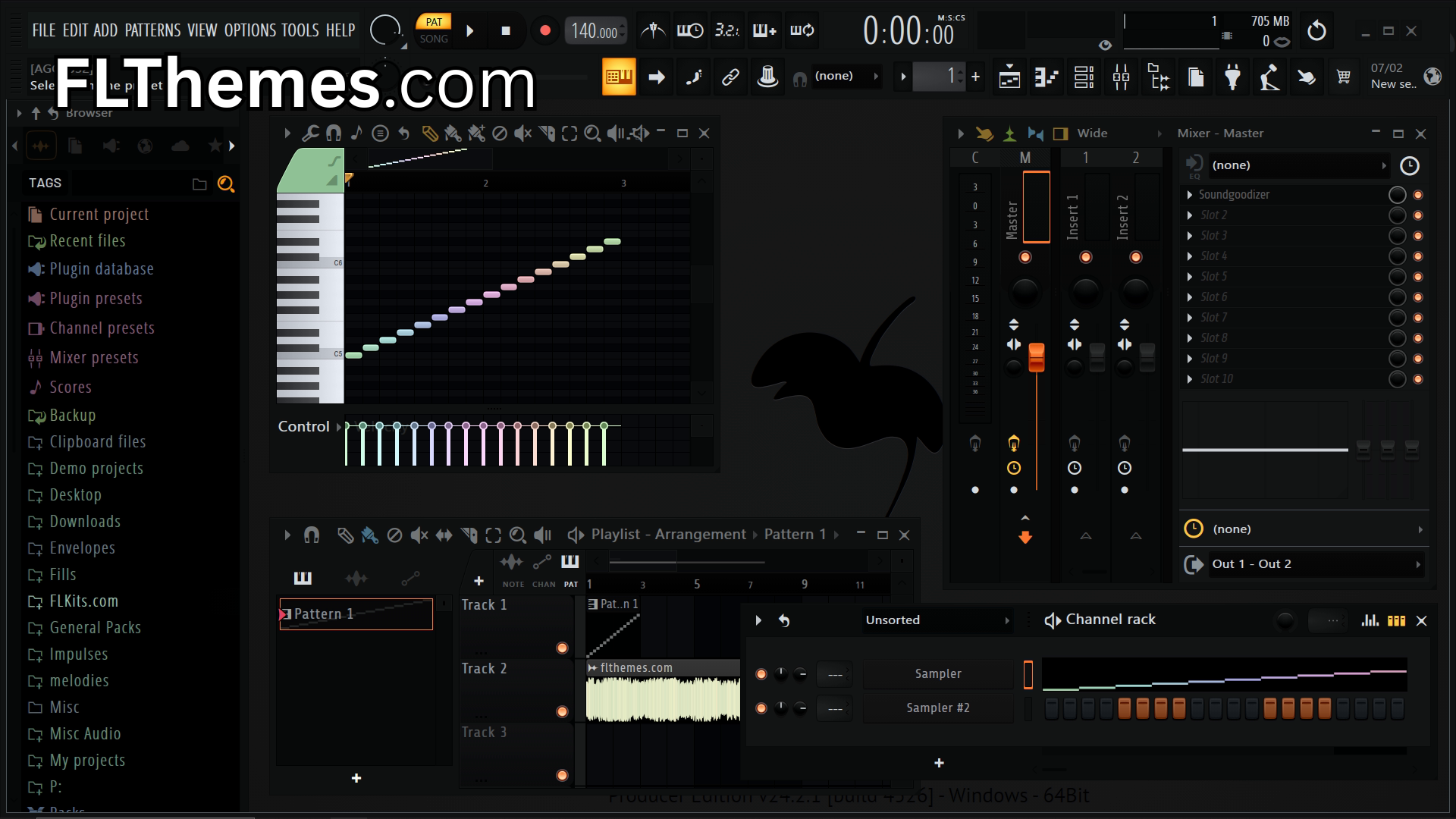Open the OPTIONS menu
The image size is (1456, 819).
(250, 30)
